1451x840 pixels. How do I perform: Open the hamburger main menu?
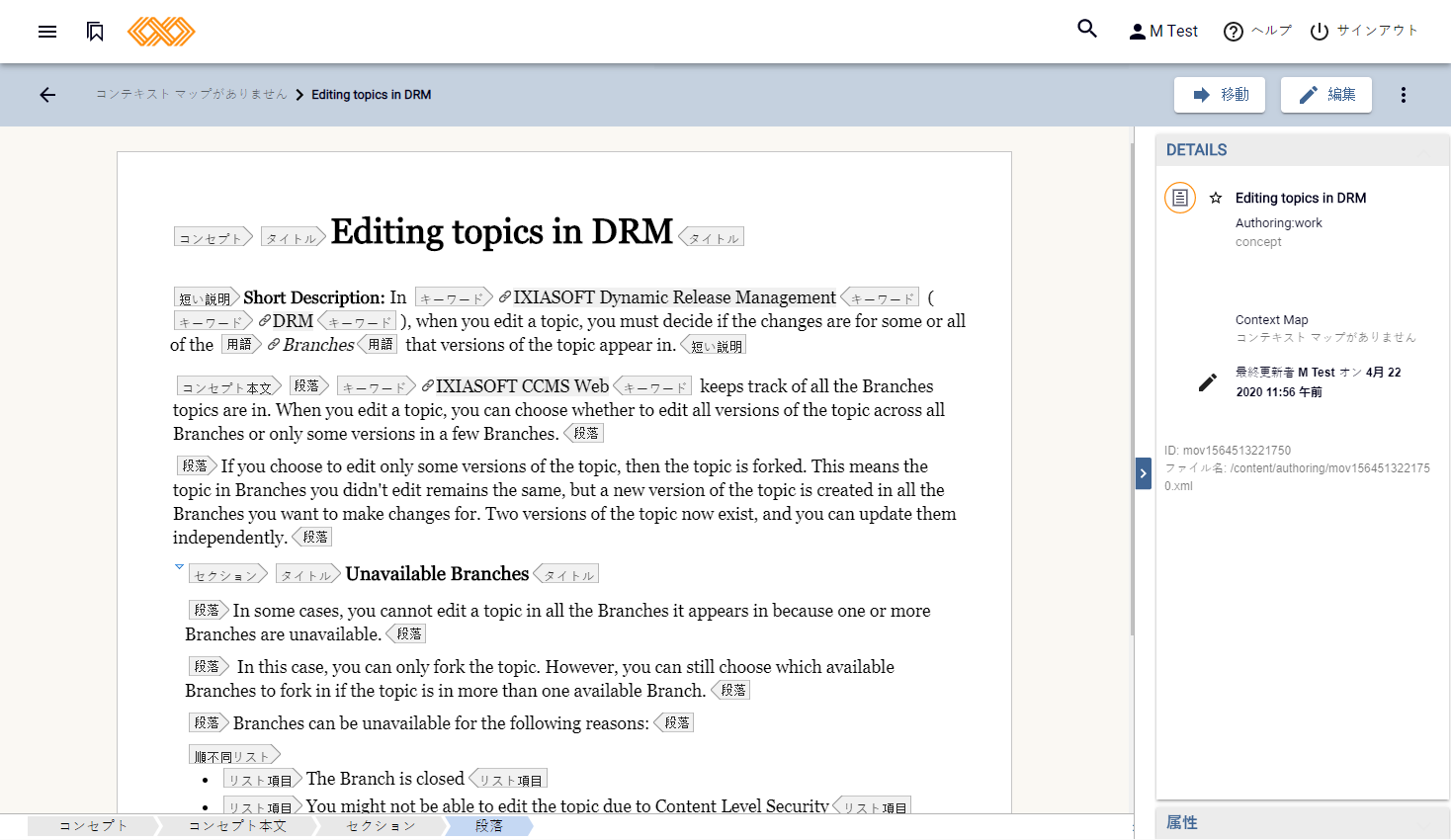tap(47, 32)
